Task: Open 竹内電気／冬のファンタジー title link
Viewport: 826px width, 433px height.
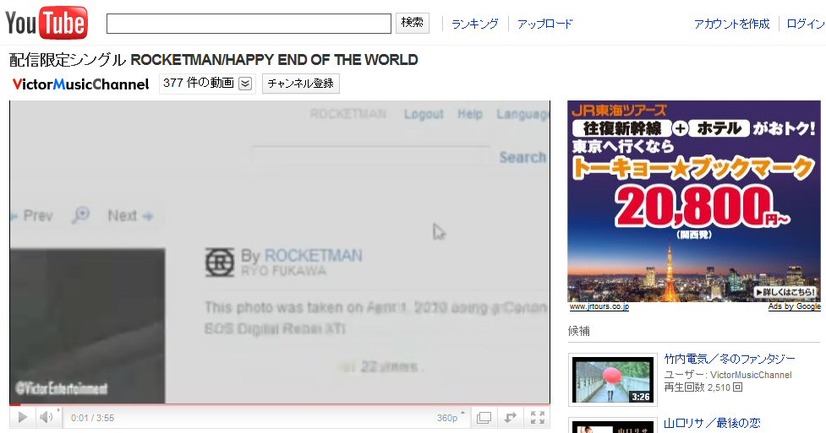Action: pos(730,359)
